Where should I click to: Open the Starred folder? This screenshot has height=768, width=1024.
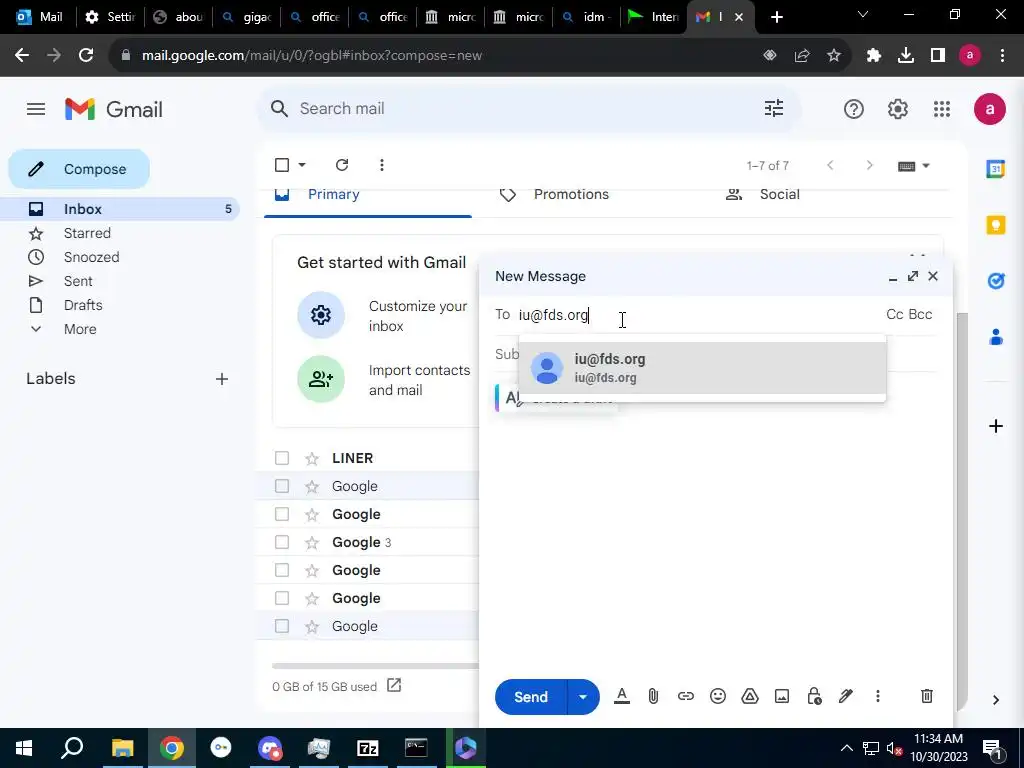87,233
